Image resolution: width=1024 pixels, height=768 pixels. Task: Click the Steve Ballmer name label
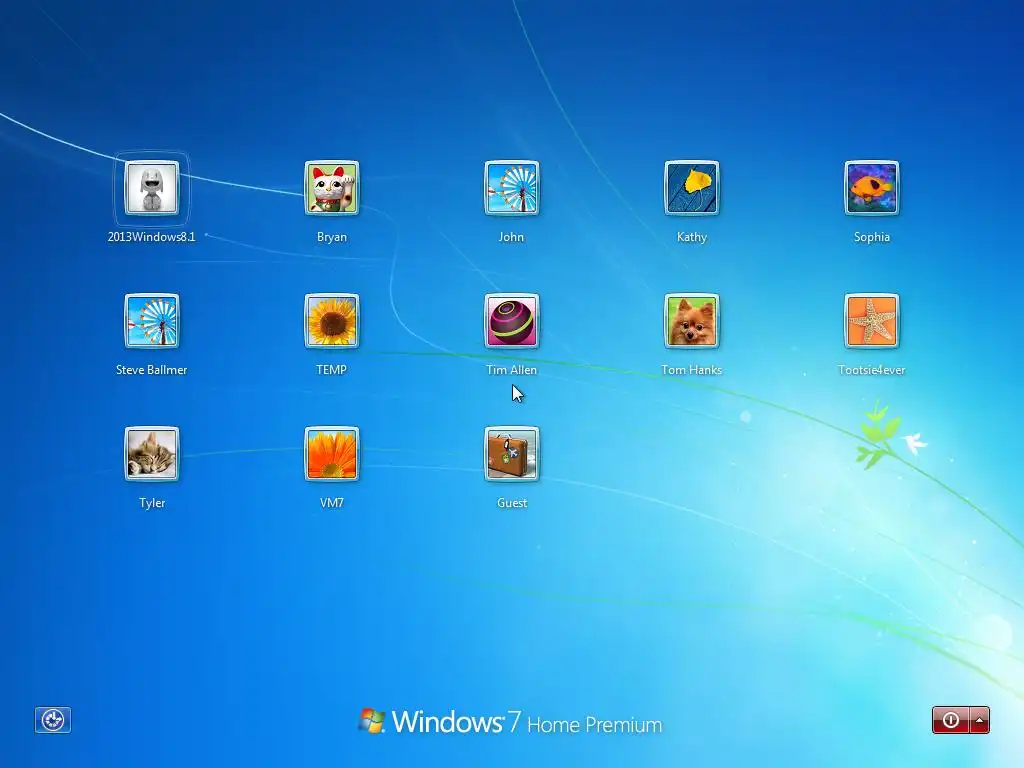point(152,370)
